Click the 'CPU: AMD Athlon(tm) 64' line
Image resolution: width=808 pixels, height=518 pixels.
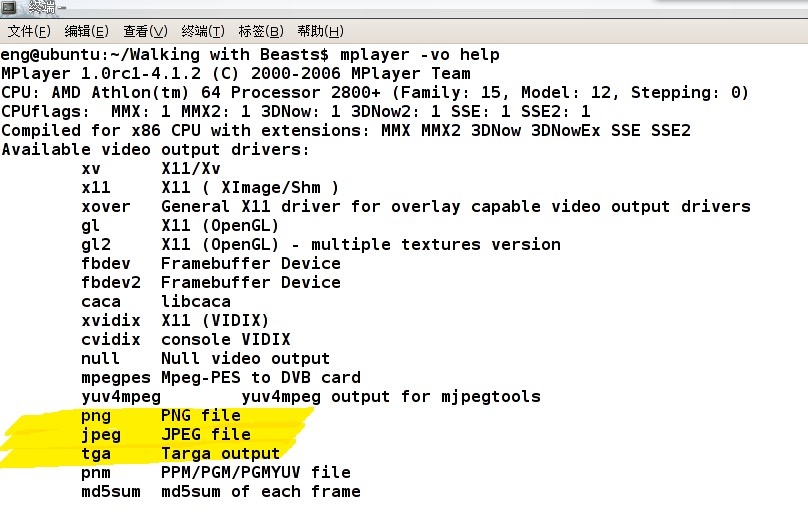[375, 93]
